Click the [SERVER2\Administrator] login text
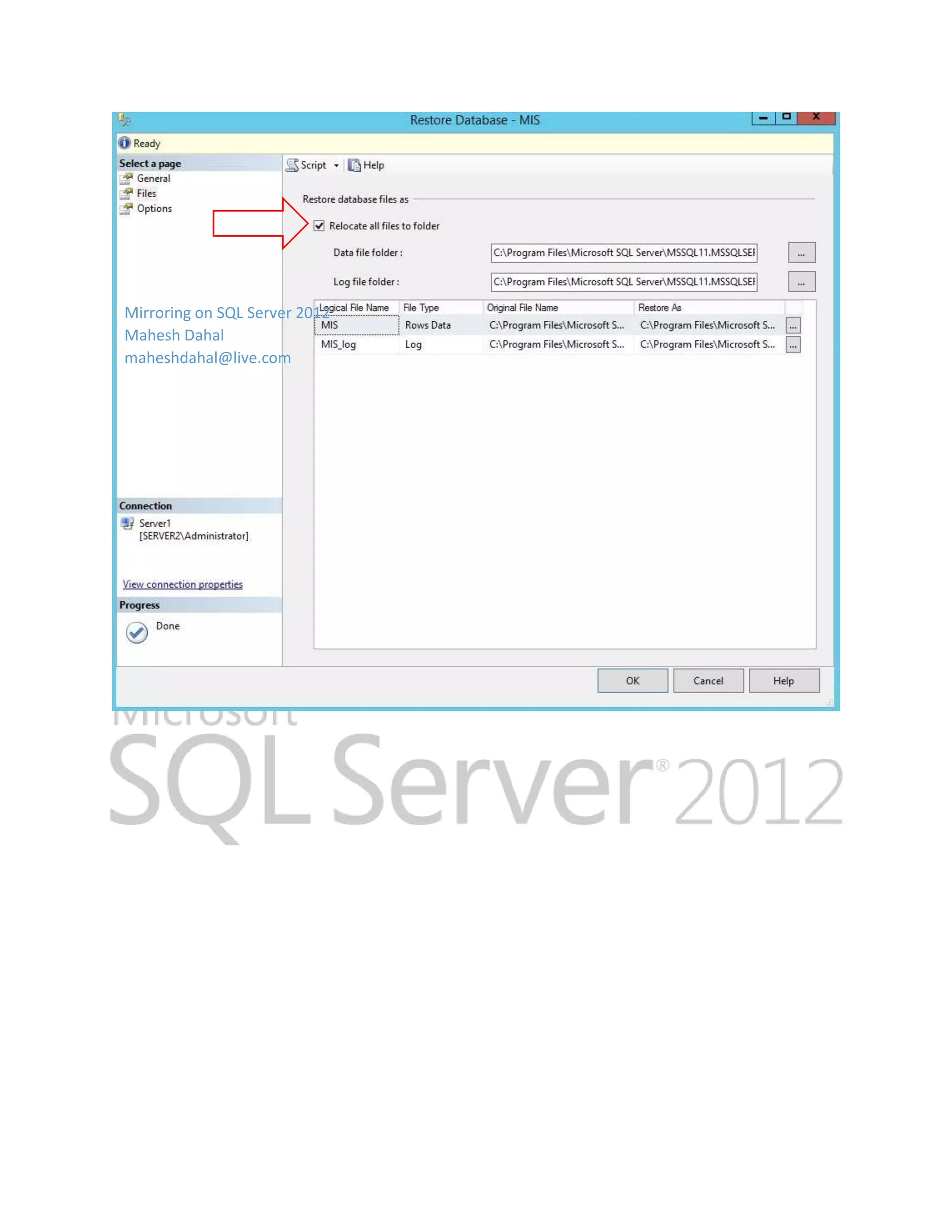 [x=194, y=536]
